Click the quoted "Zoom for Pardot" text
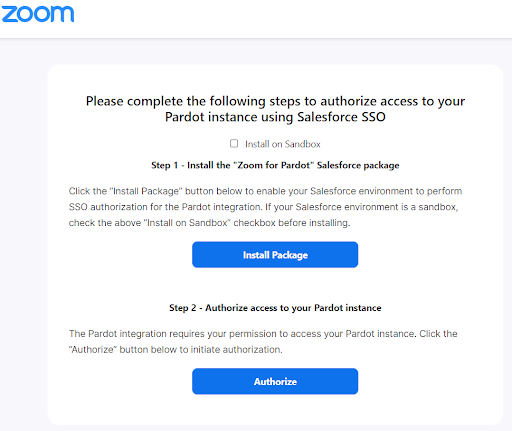The image size is (512, 431). click(x=273, y=165)
